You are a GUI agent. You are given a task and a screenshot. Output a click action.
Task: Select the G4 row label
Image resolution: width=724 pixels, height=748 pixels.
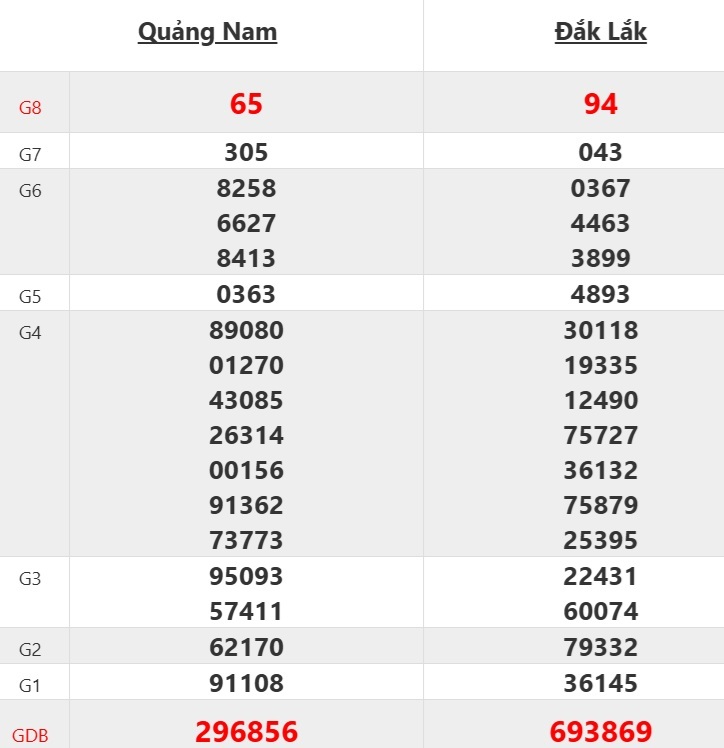coord(31,333)
